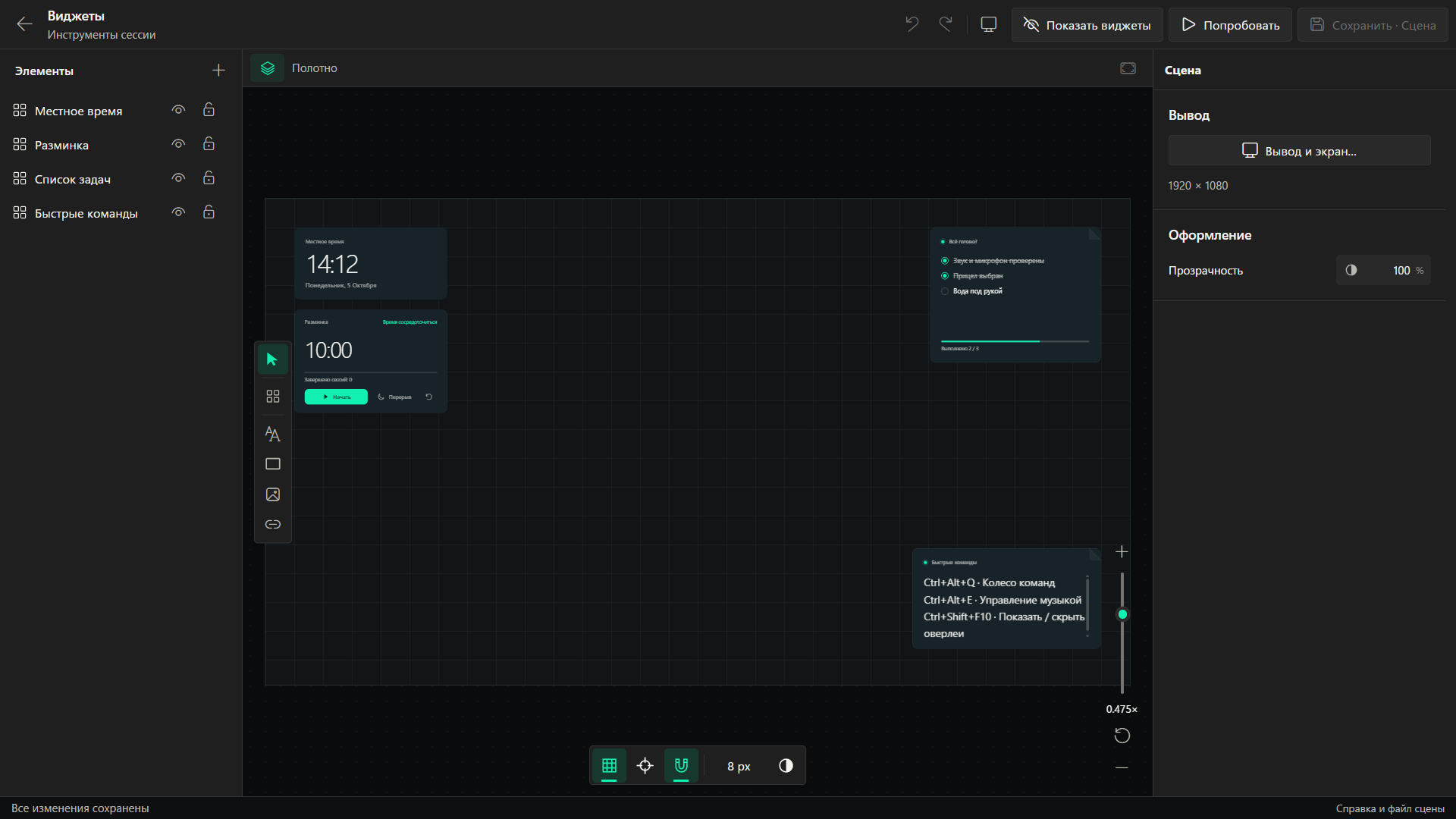The height and width of the screenshot is (819, 1456).
Task: Open the Полотно layers button
Action: (268, 68)
